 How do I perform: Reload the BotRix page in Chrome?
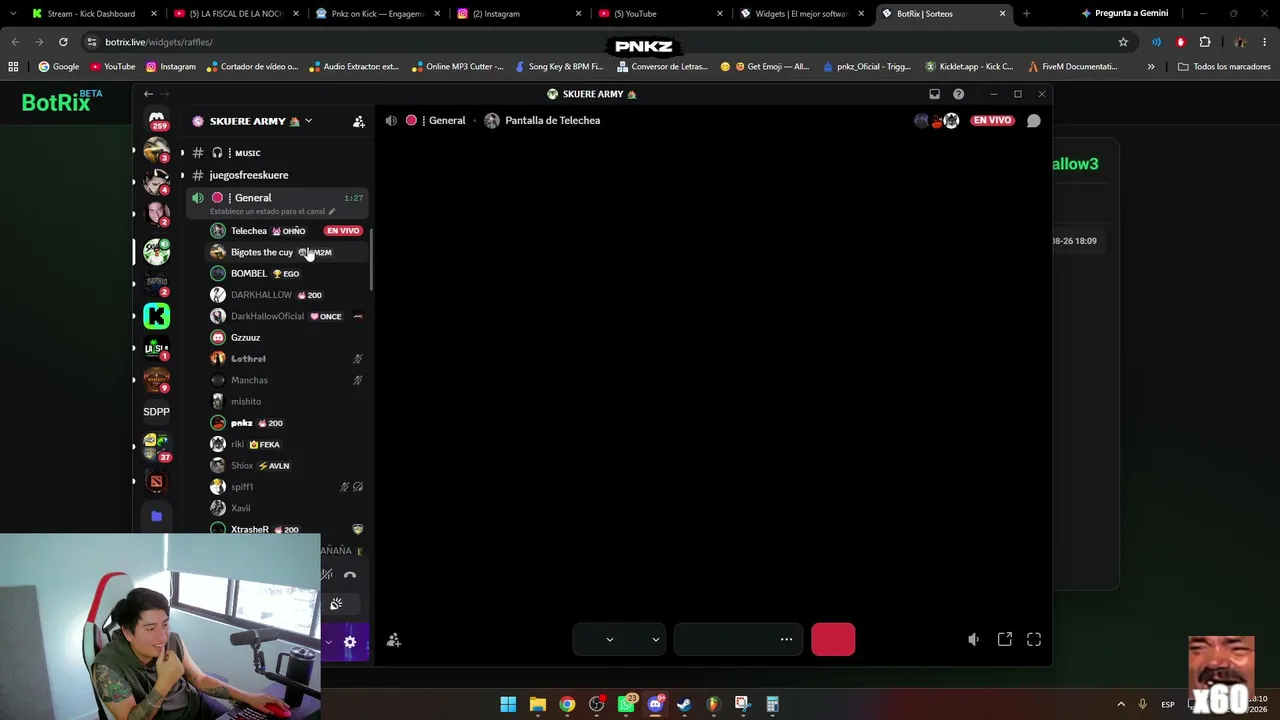[x=63, y=42]
